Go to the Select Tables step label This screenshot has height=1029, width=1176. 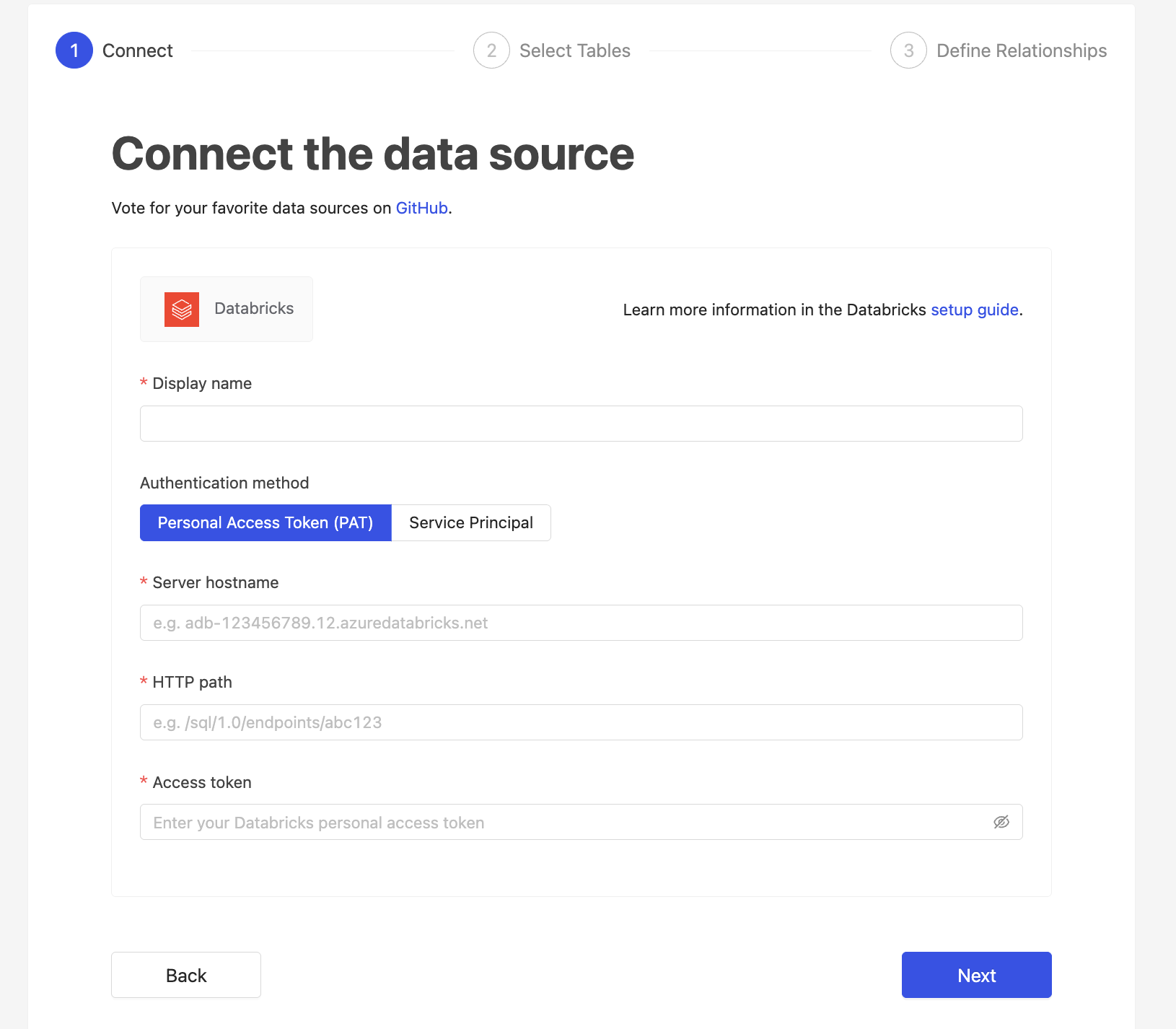(x=574, y=51)
